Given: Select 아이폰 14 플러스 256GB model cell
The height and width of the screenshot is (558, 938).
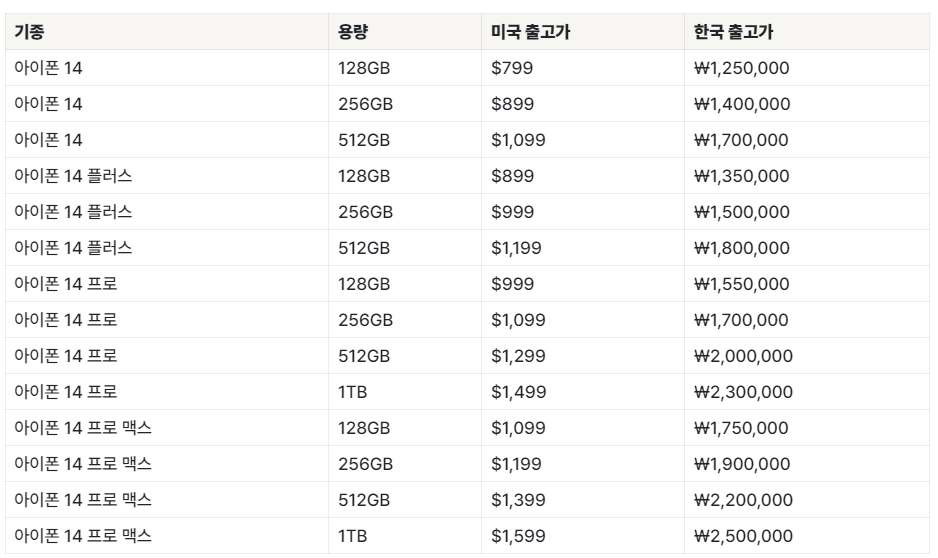Looking at the screenshot, I should pyautogui.click(x=167, y=212).
